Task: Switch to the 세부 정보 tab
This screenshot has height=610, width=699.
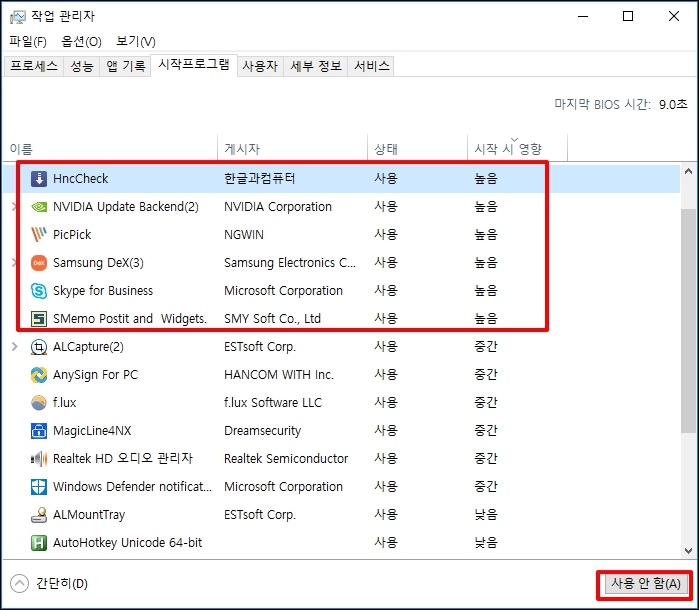Action: (x=316, y=66)
